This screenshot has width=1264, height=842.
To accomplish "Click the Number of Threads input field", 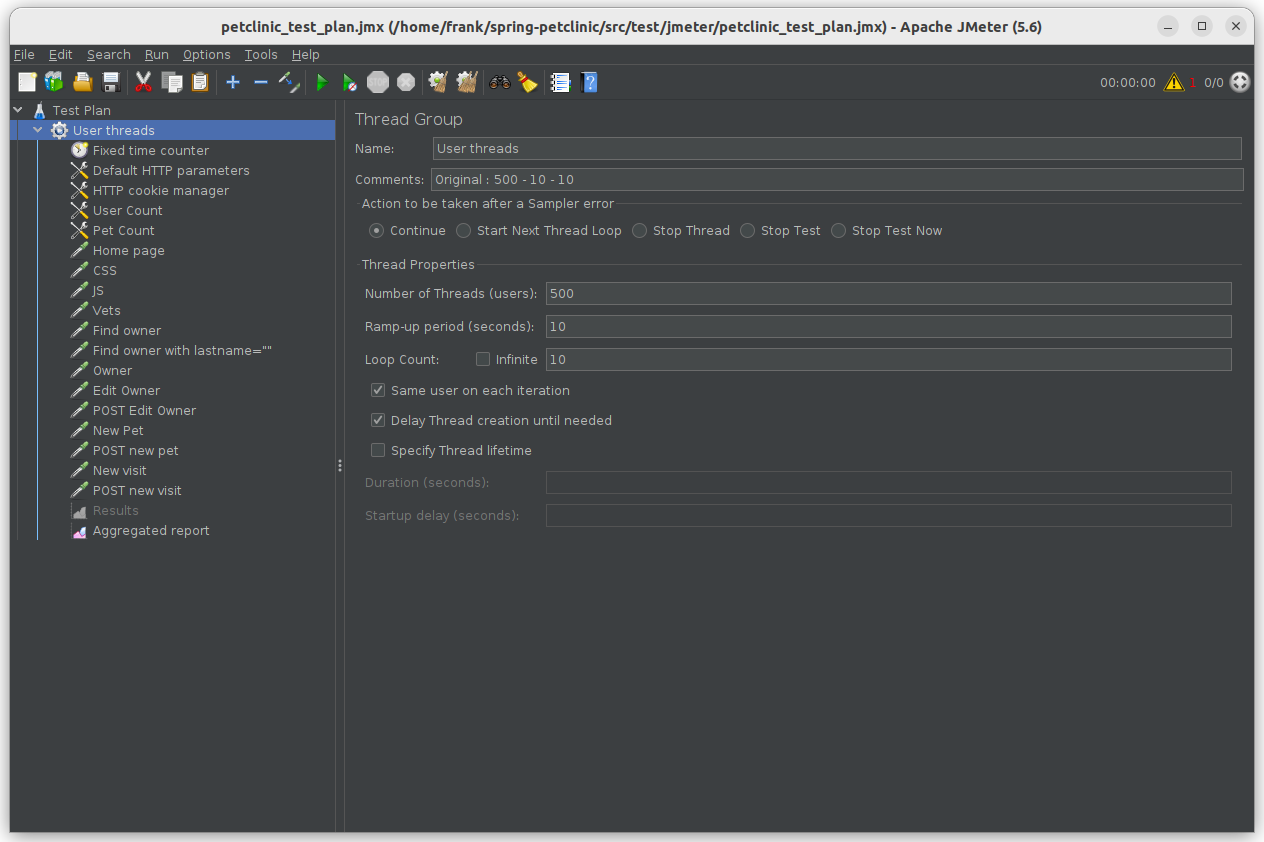I will coord(888,294).
